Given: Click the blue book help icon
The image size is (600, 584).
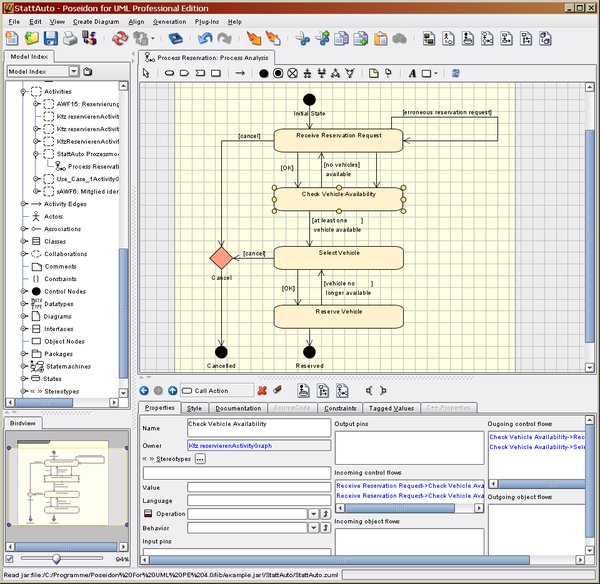Looking at the screenshot, I should pos(176,38).
